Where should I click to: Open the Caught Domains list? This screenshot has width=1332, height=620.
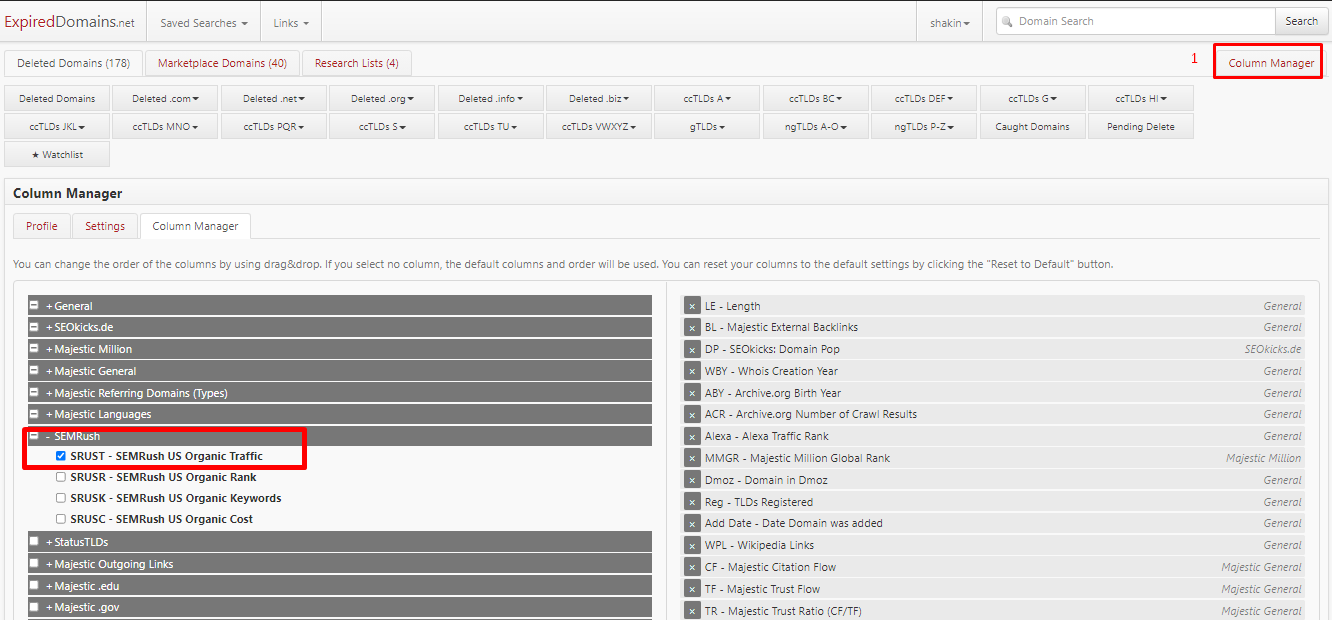(x=1032, y=126)
